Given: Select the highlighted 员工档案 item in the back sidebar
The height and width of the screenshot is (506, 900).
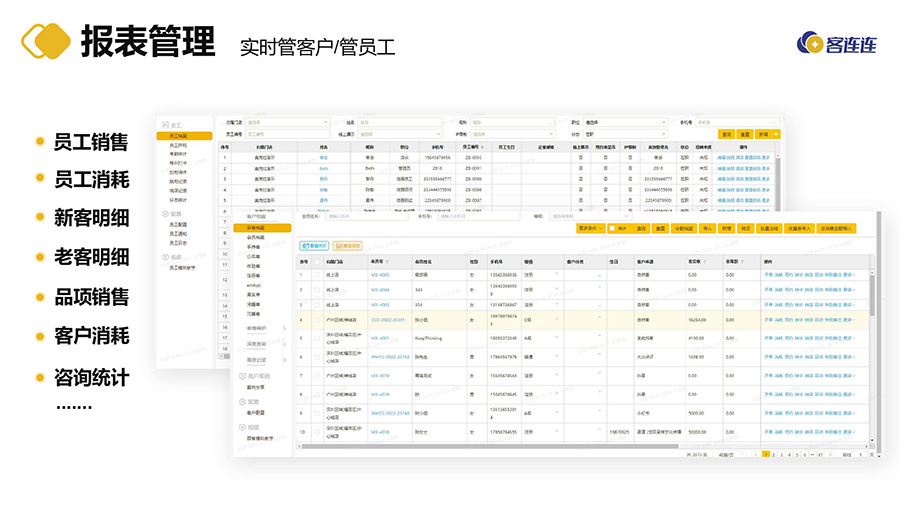Looking at the screenshot, I should (184, 137).
